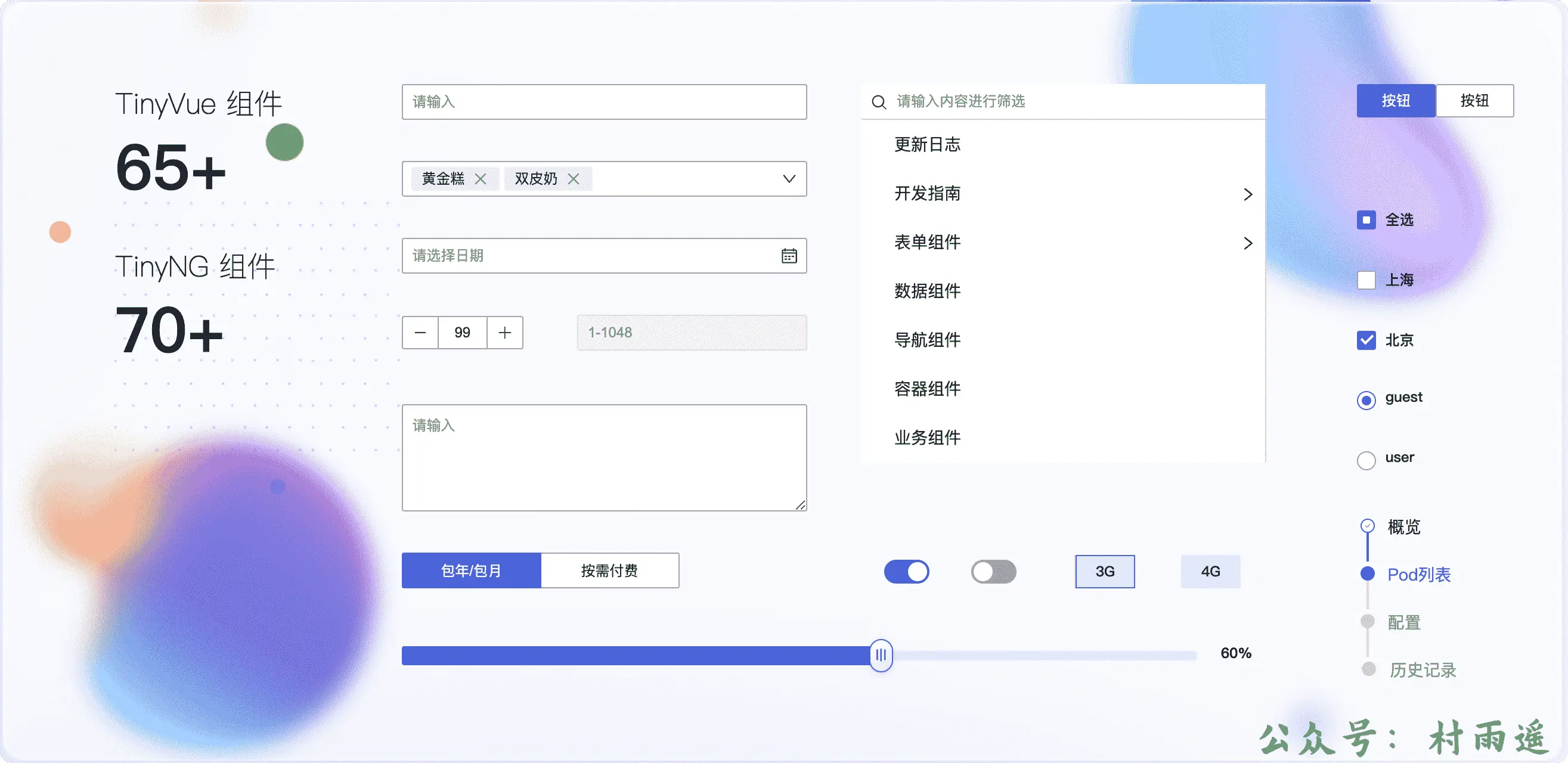Click the slider handle at 60%
This screenshot has width=1568, height=763.
click(x=881, y=655)
